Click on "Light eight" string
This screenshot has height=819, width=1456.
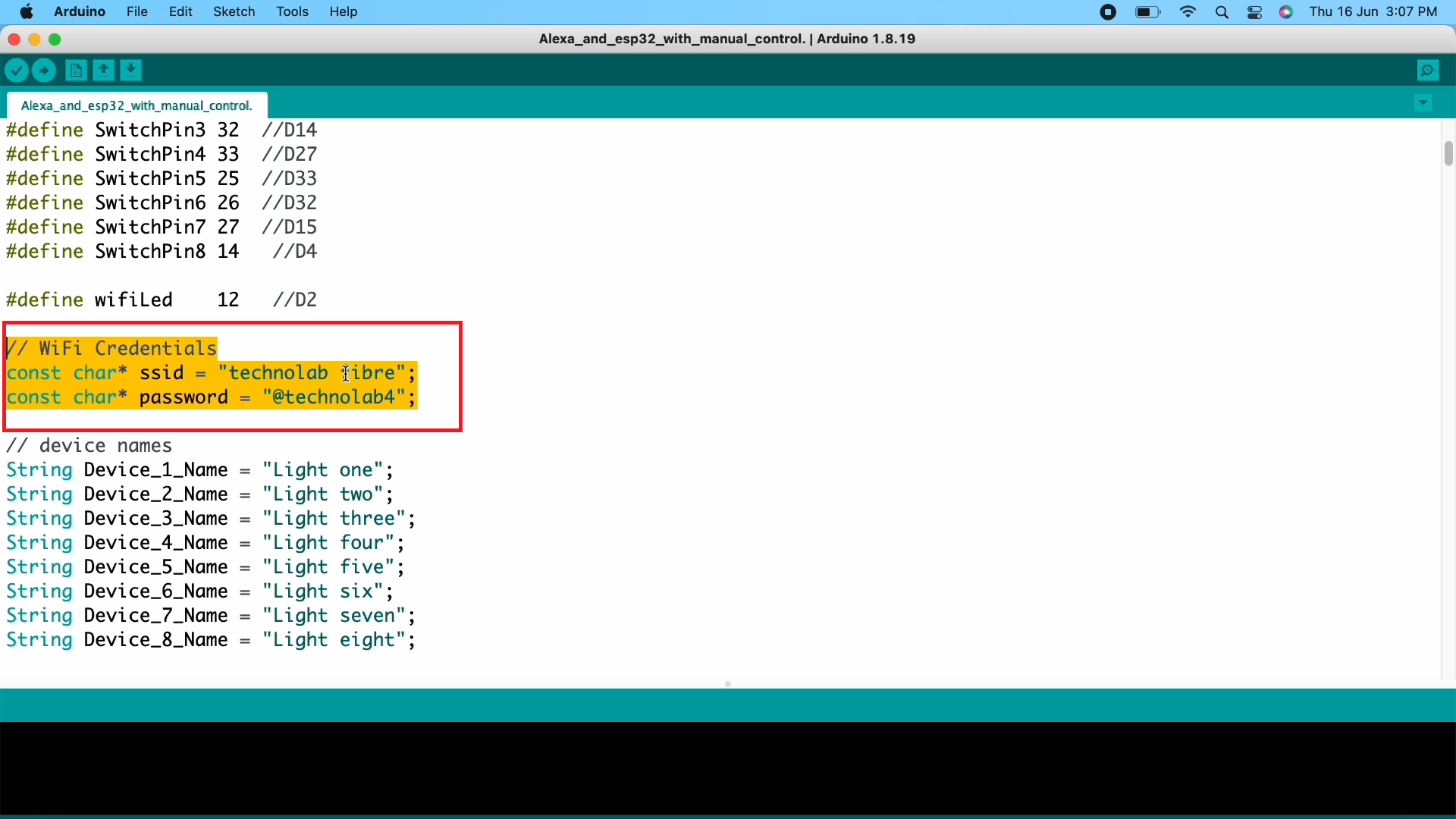[x=334, y=640]
